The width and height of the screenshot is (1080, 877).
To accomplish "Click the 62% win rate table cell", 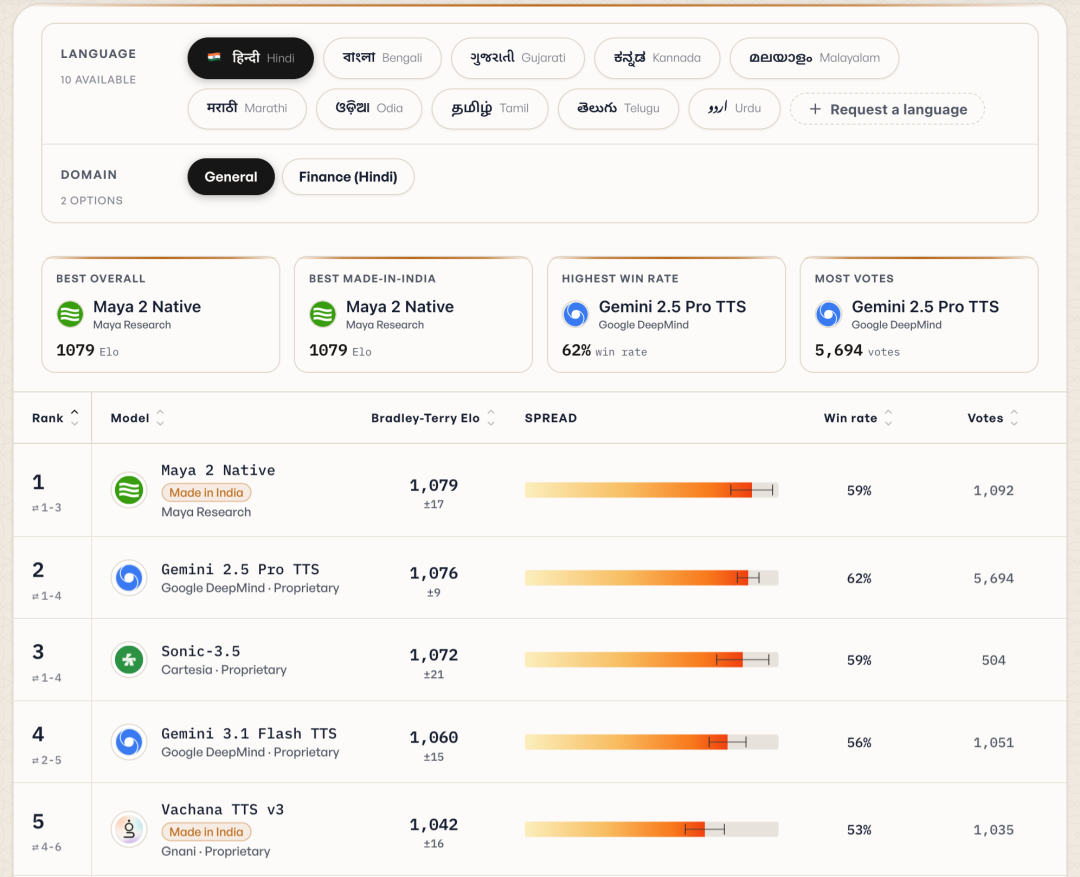I will 859,578.
